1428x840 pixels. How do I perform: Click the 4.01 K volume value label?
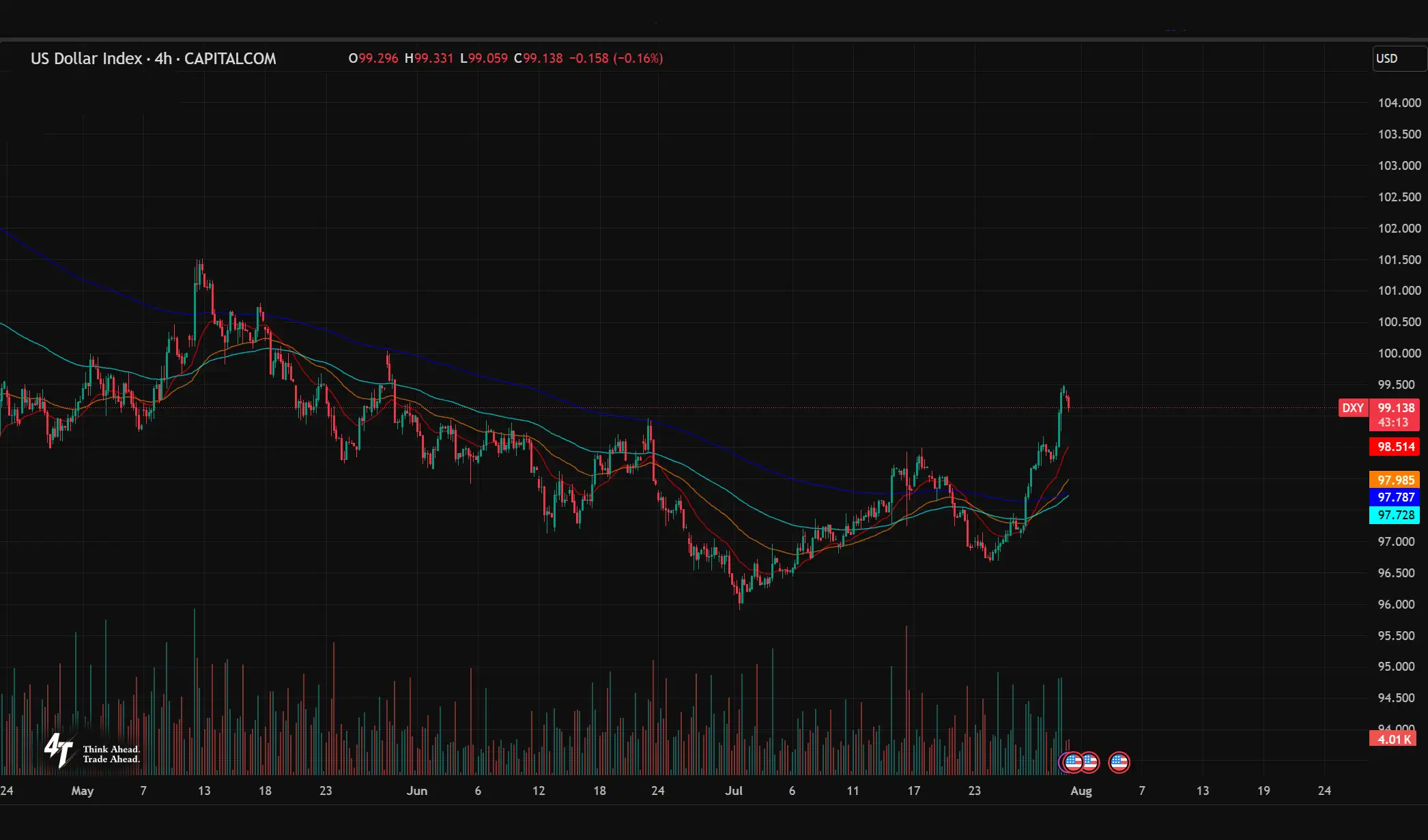coord(1393,739)
